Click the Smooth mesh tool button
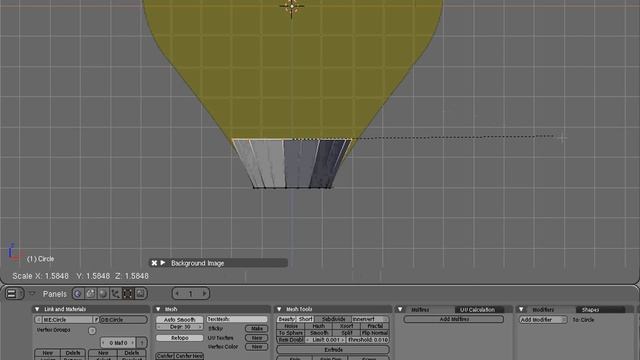Image resolution: width=640 pixels, height=360 pixels. tap(318, 333)
